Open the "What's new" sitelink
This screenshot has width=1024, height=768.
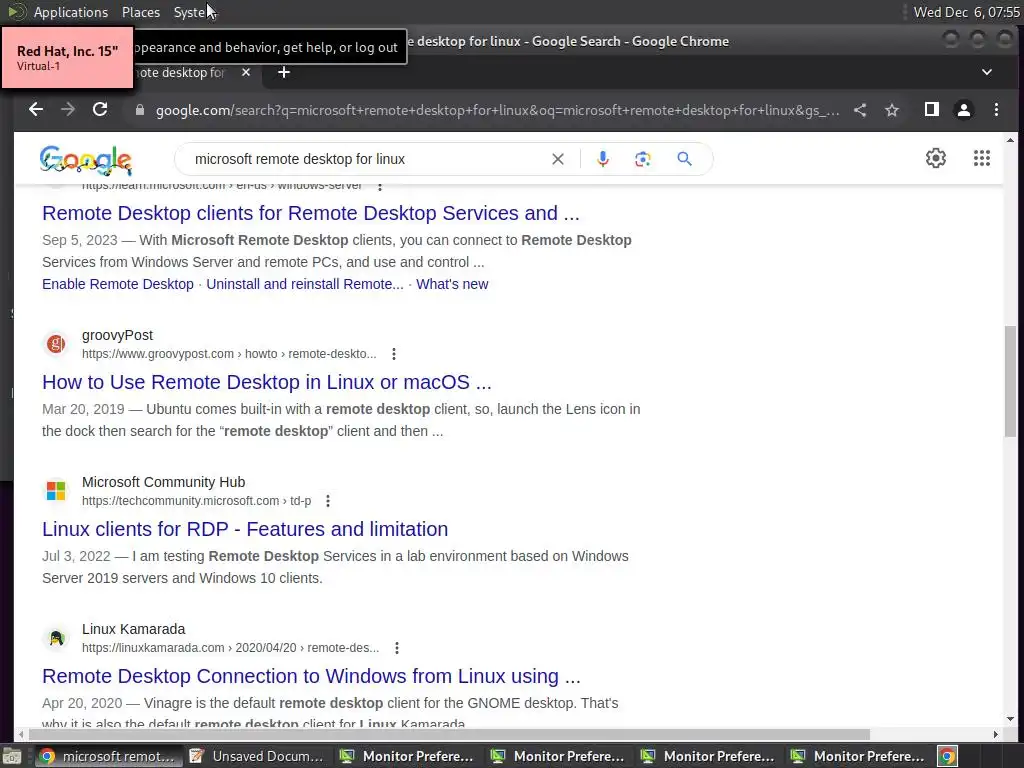[x=452, y=284]
